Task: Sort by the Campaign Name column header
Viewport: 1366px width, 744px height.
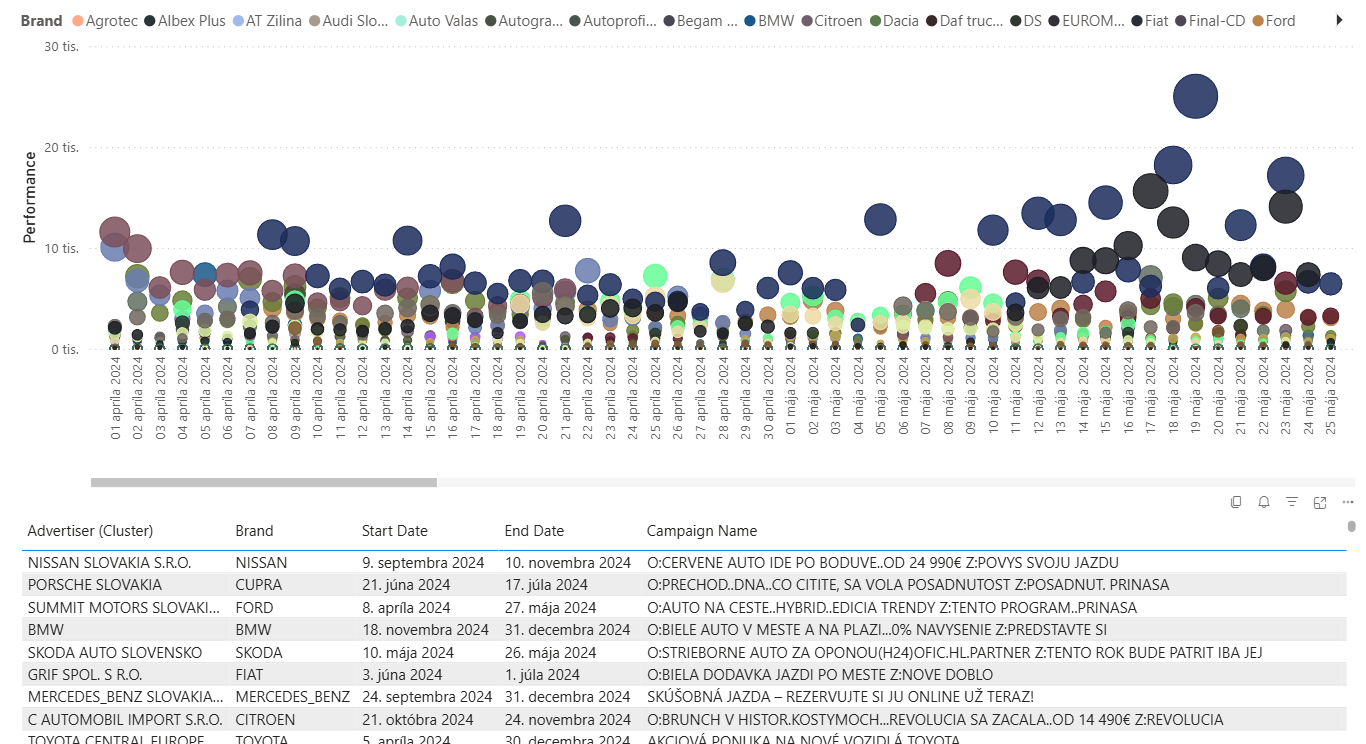Action: [702, 531]
